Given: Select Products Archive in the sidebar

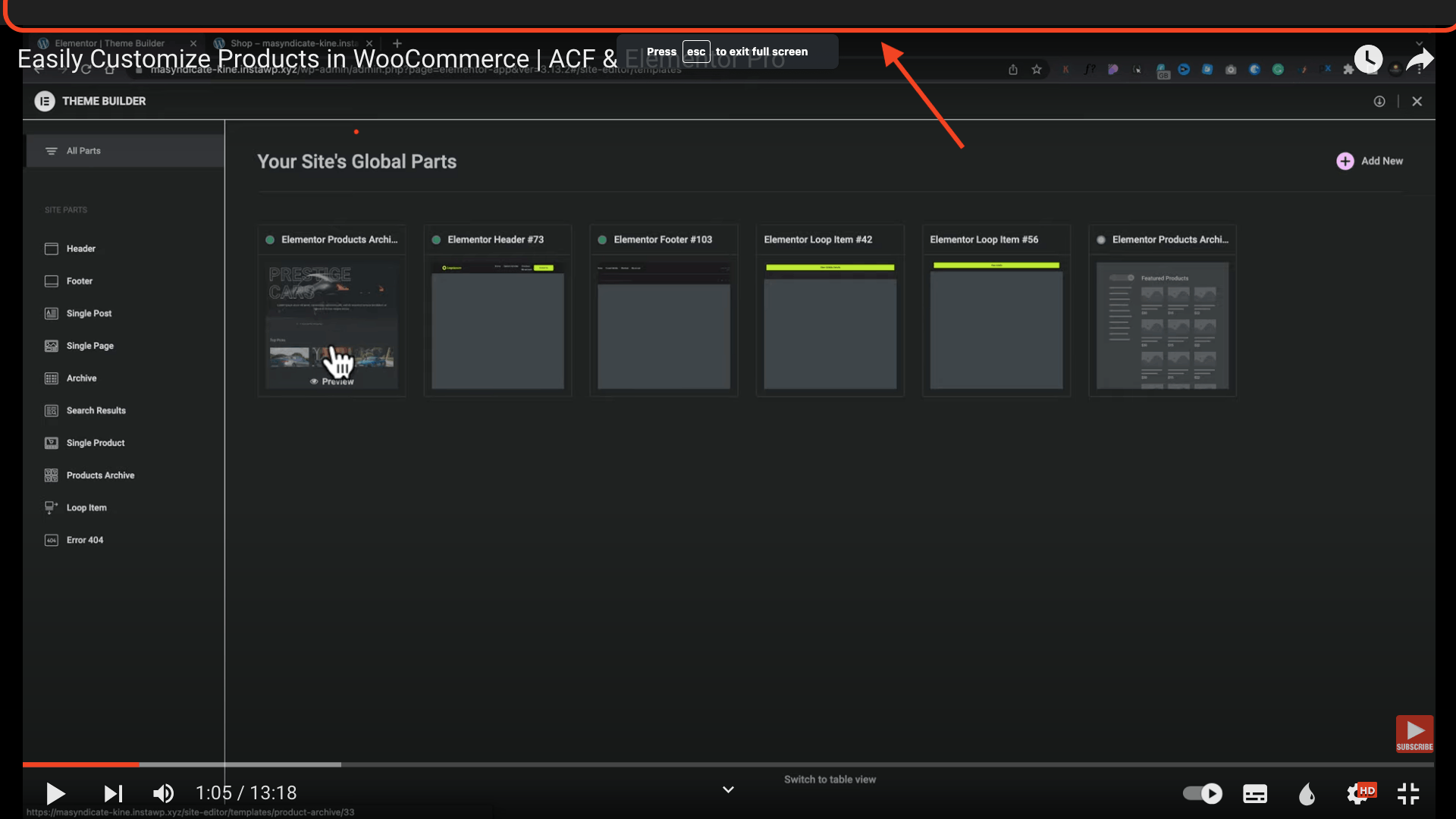Looking at the screenshot, I should coord(100,475).
